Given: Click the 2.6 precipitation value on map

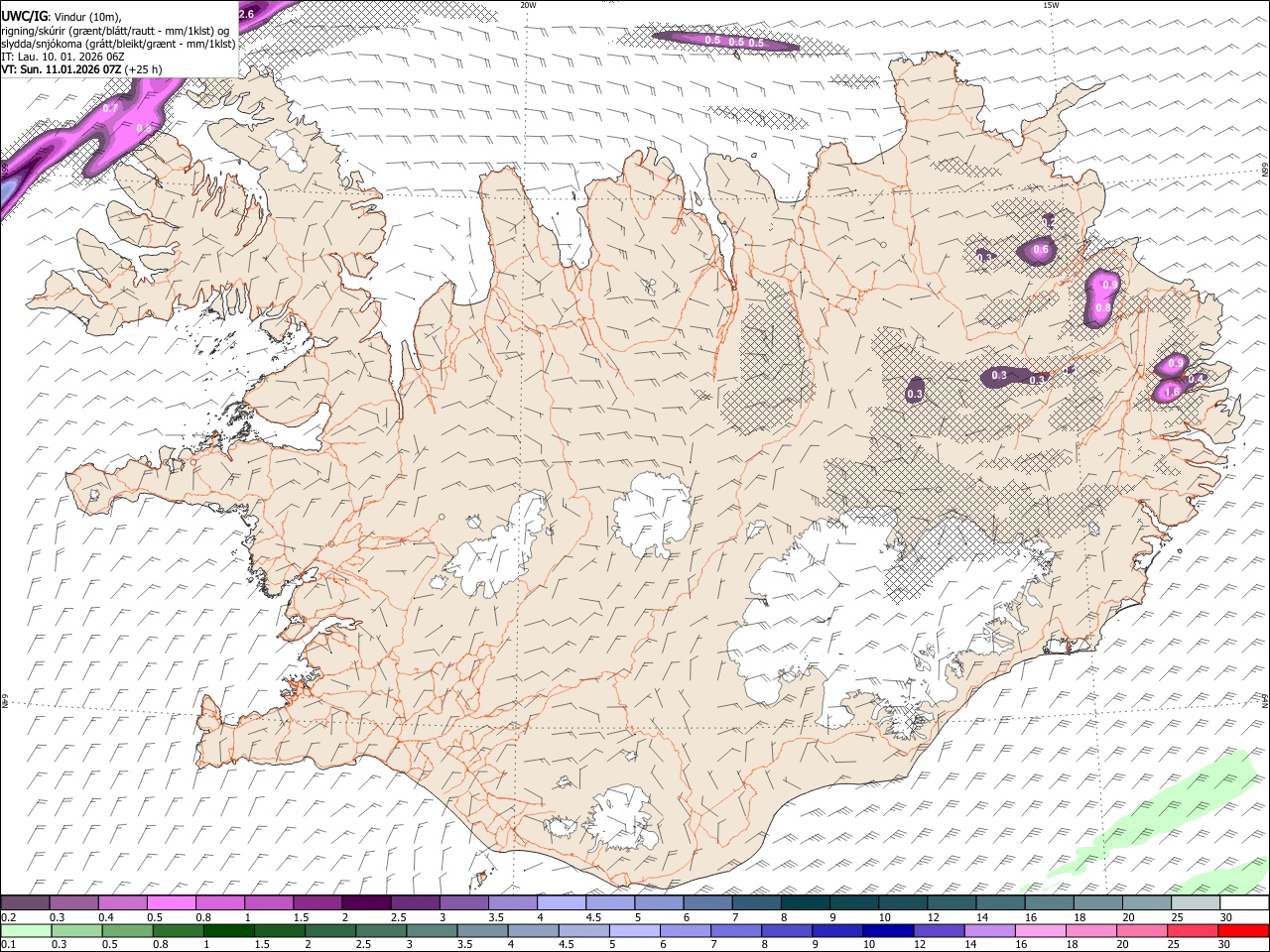Looking at the screenshot, I should [x=246, y=14].
